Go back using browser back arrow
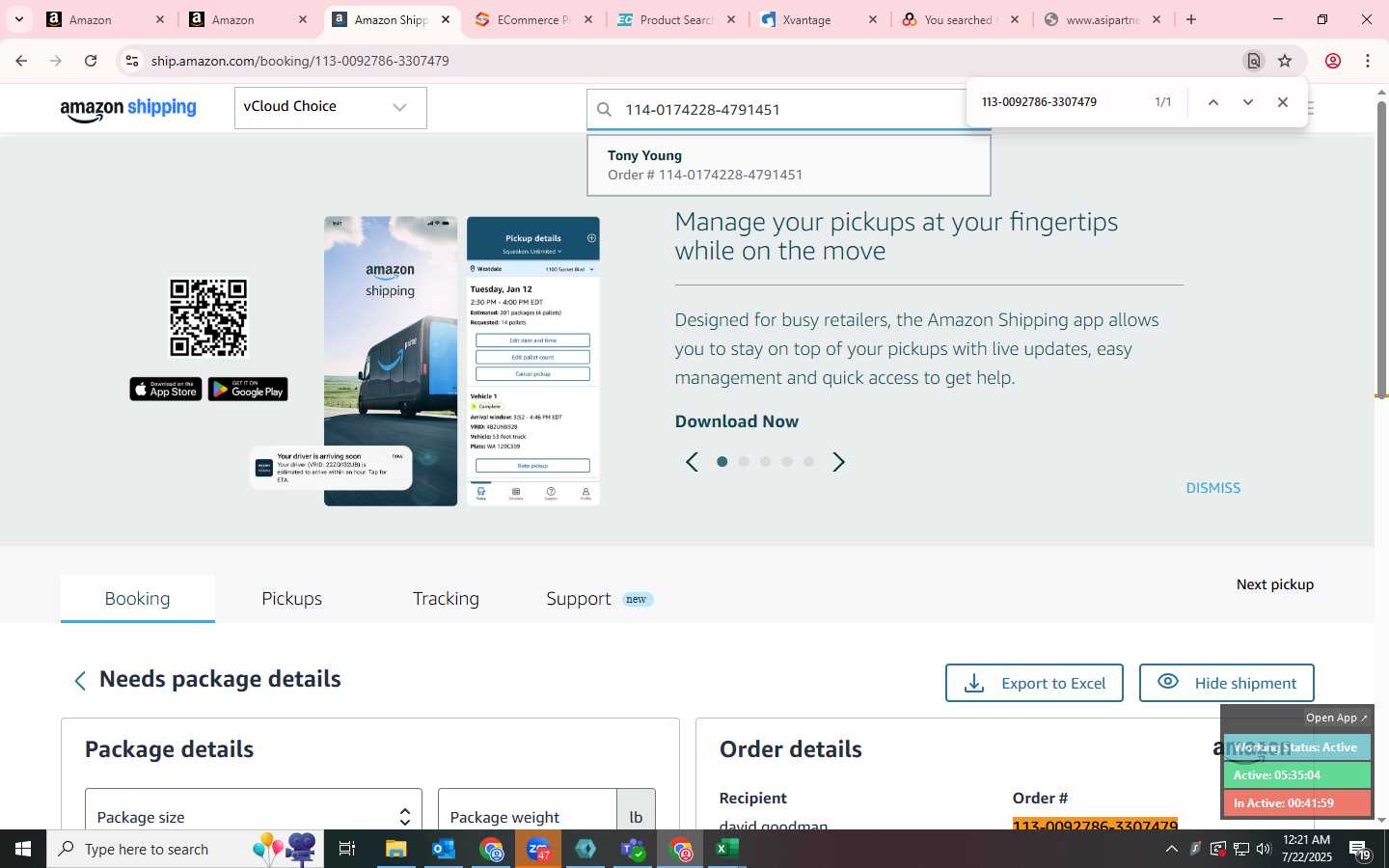Viewport: 1389px width, 868px height. coord(21,61)
